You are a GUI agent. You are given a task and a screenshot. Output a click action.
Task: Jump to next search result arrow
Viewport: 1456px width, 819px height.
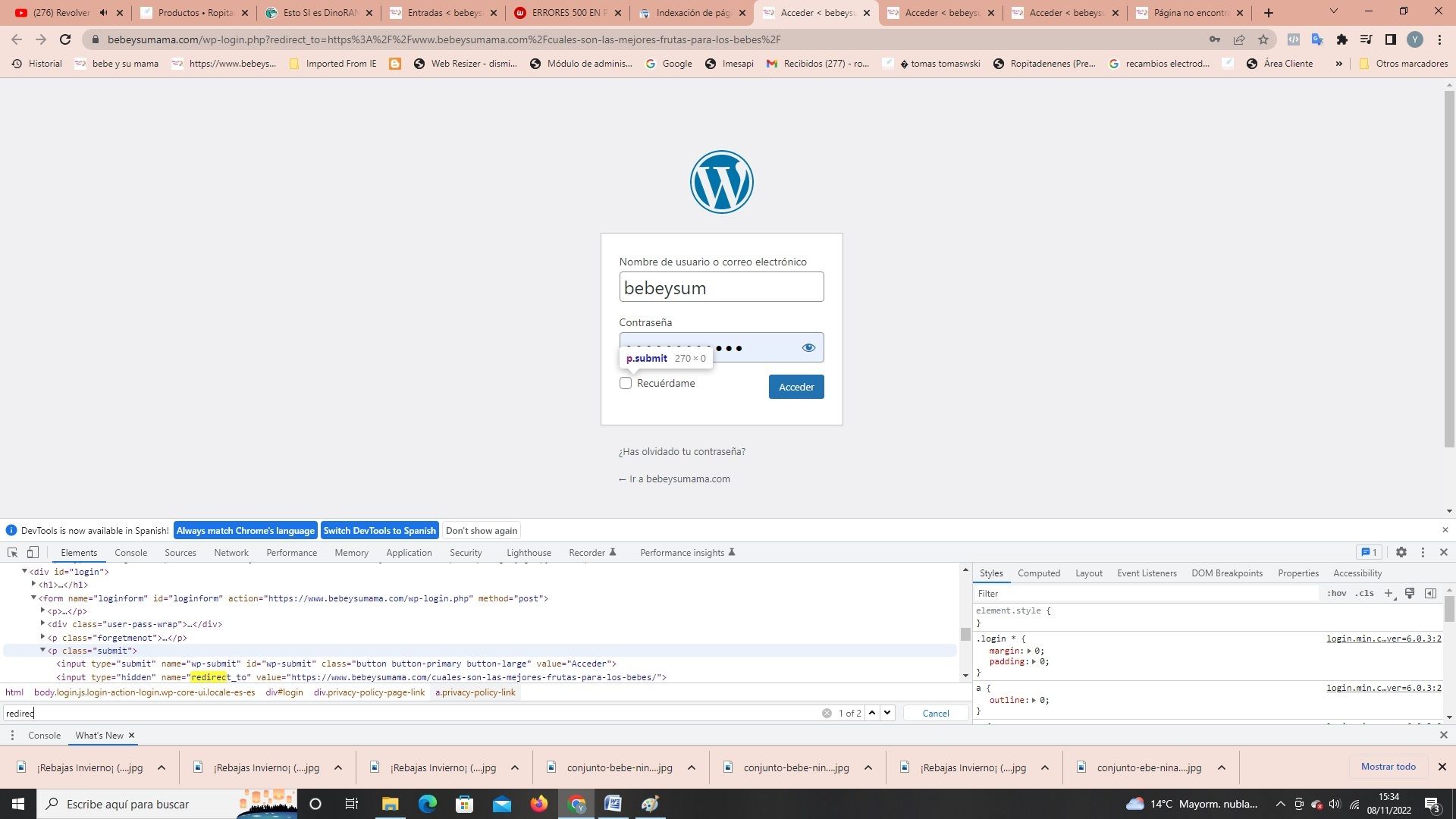point(887,713)
